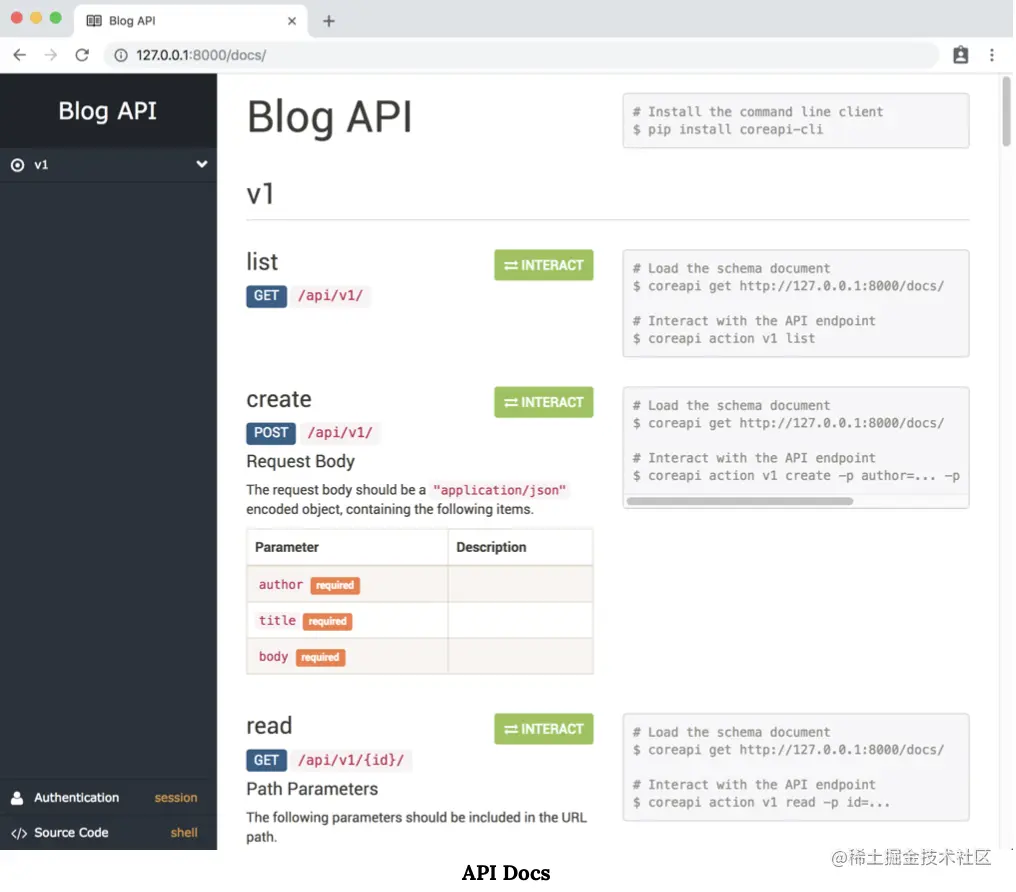
Task: Reload the docs page
Action: [82, 55]
